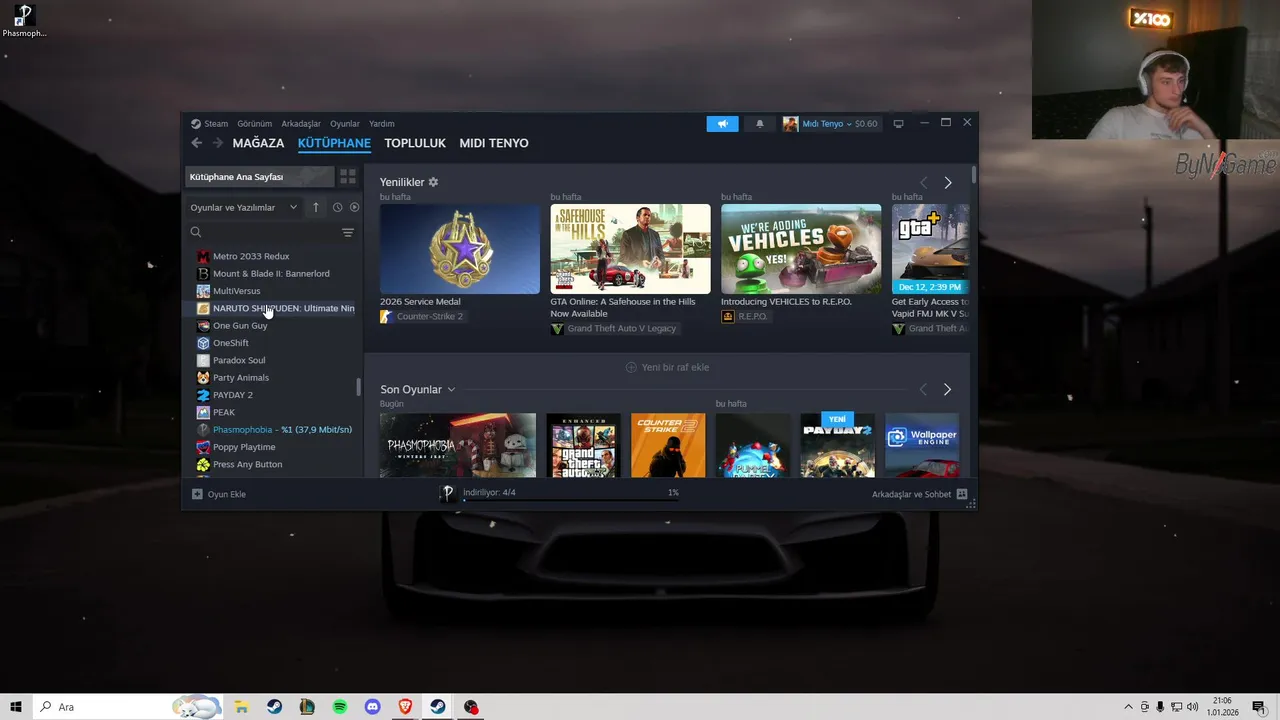This screenshot has height=720, width=1280.
Task: Expand the Oyunlar ve Yazılımlar dropdown
Action: coord(244,207)
